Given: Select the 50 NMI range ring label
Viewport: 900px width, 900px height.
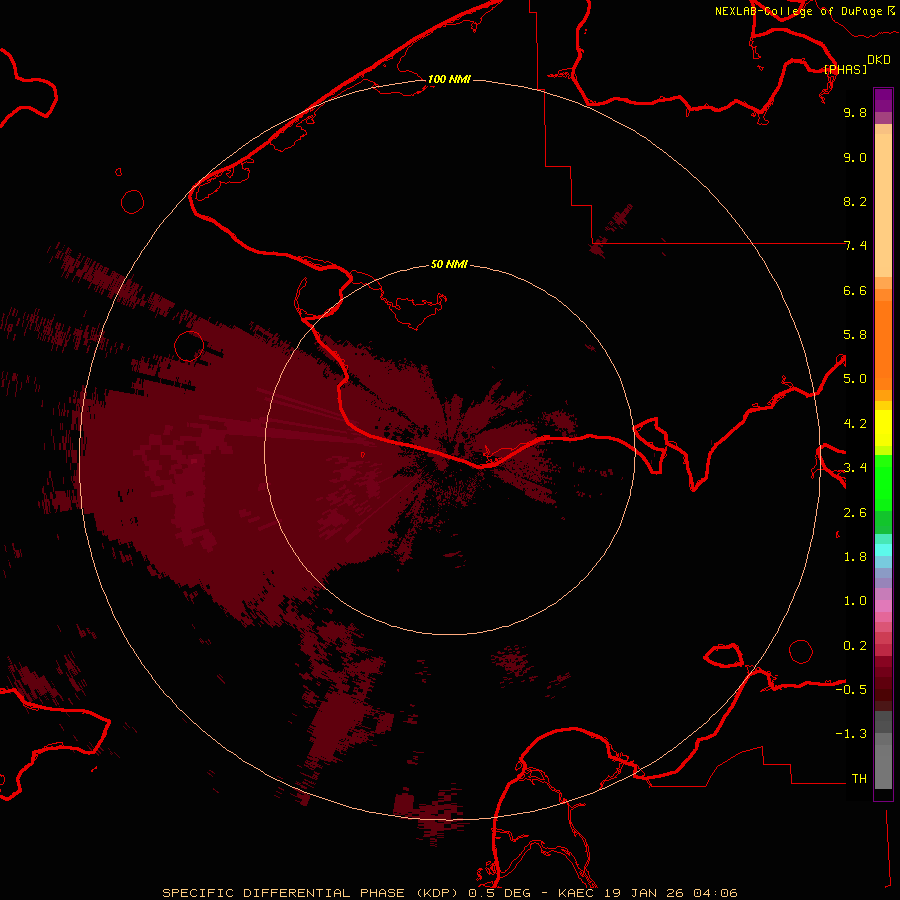Looking at the screenshot, I should (x=449, y=264).
